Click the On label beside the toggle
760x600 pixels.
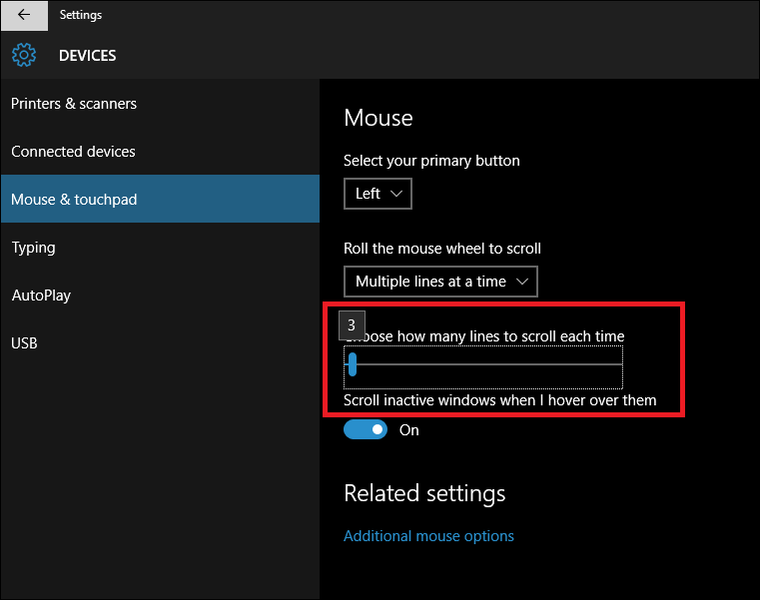coord(409,430)
